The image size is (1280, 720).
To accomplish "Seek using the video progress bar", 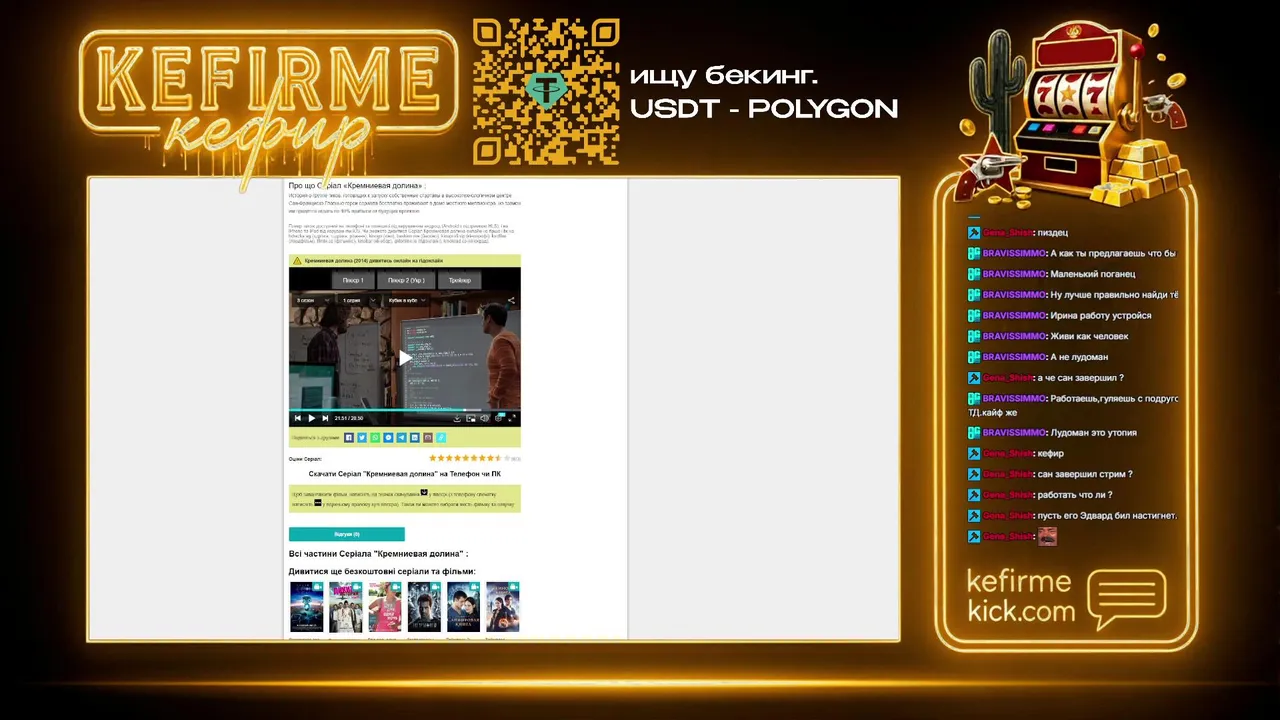I will [404, 410].
